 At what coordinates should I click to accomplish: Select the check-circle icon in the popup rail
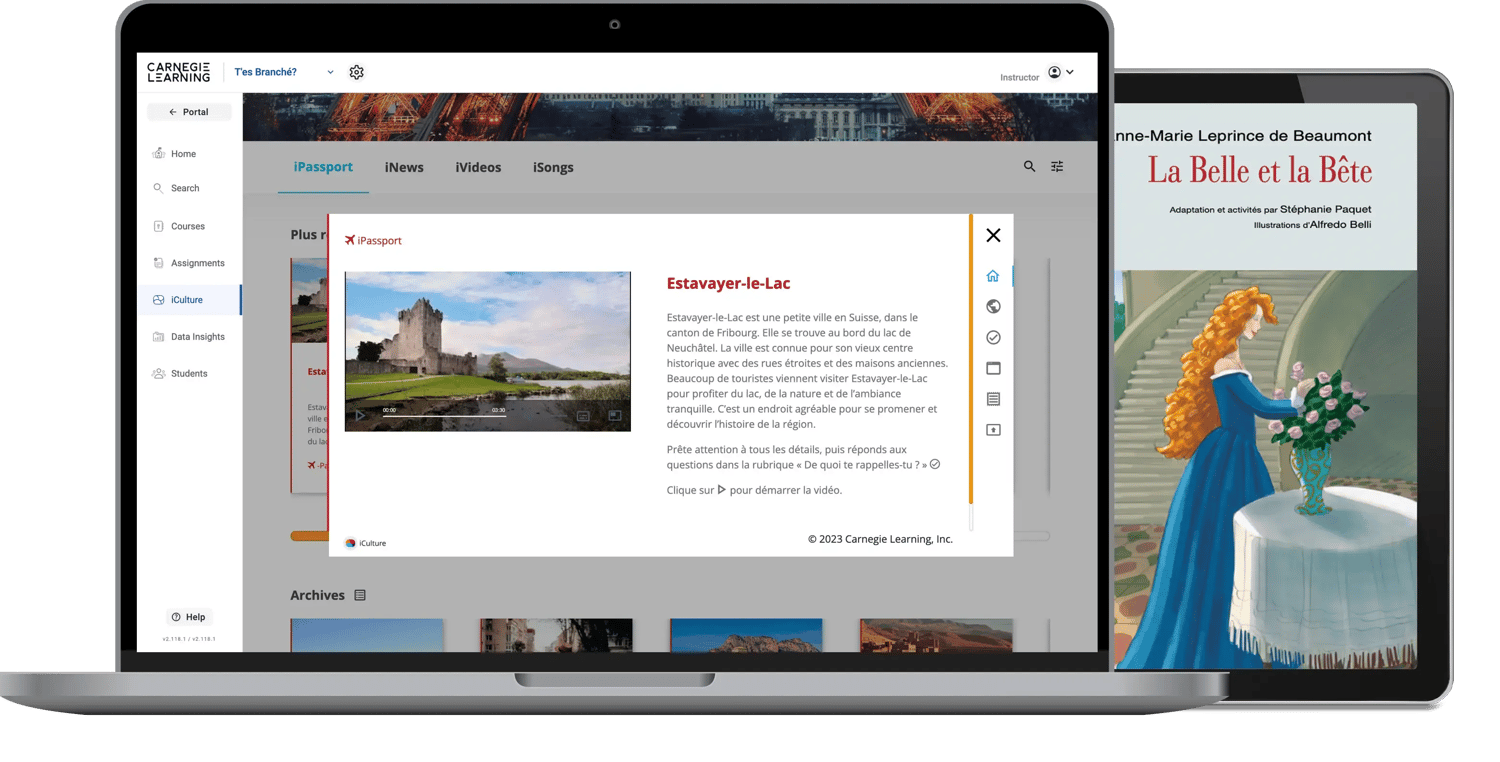tap(993, 338)
